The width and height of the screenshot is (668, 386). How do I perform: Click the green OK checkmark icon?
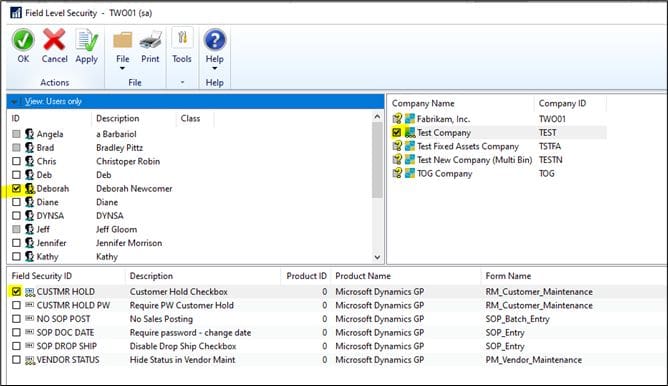pos(23,40)
